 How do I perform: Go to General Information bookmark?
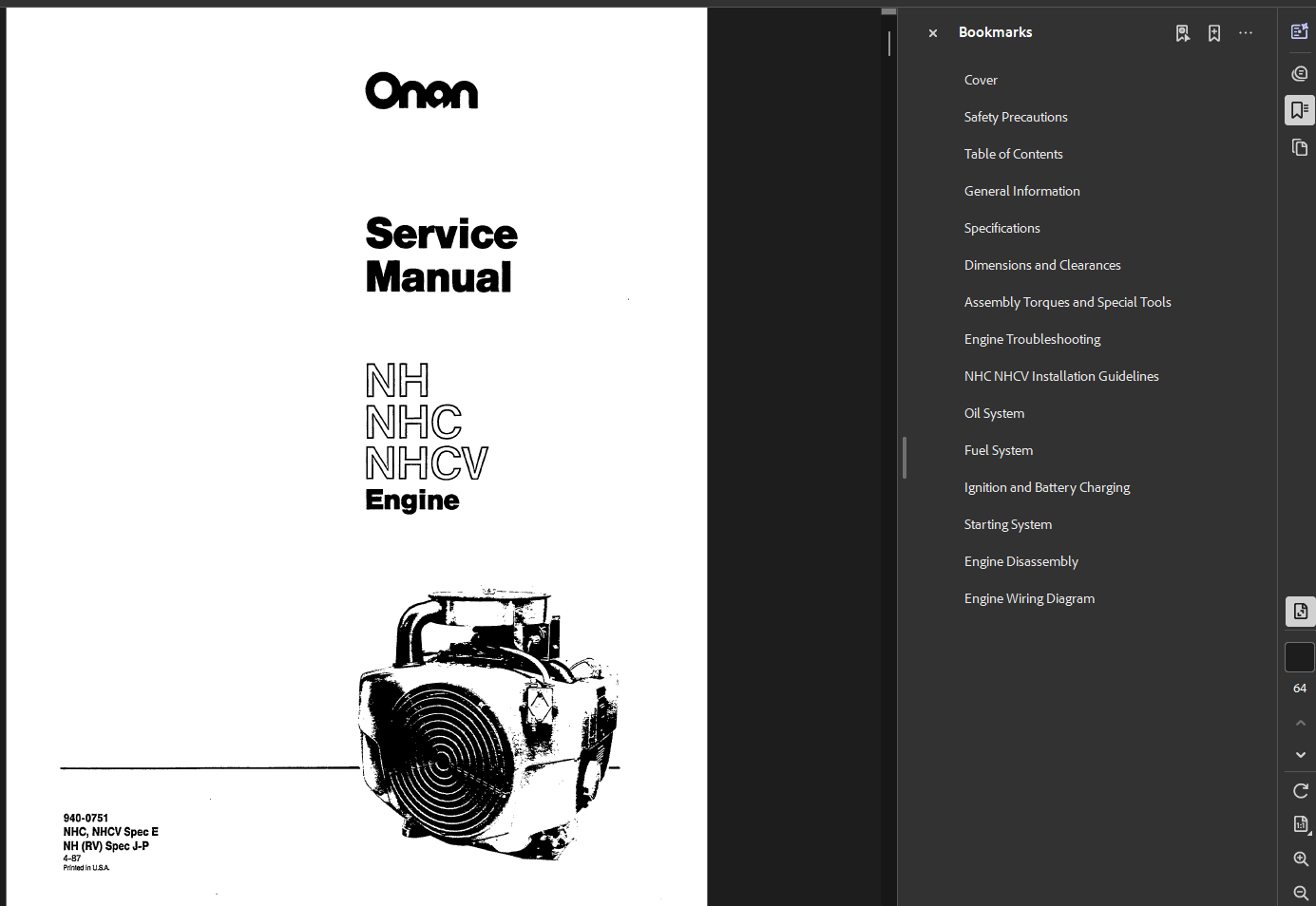click(1021, 191)
